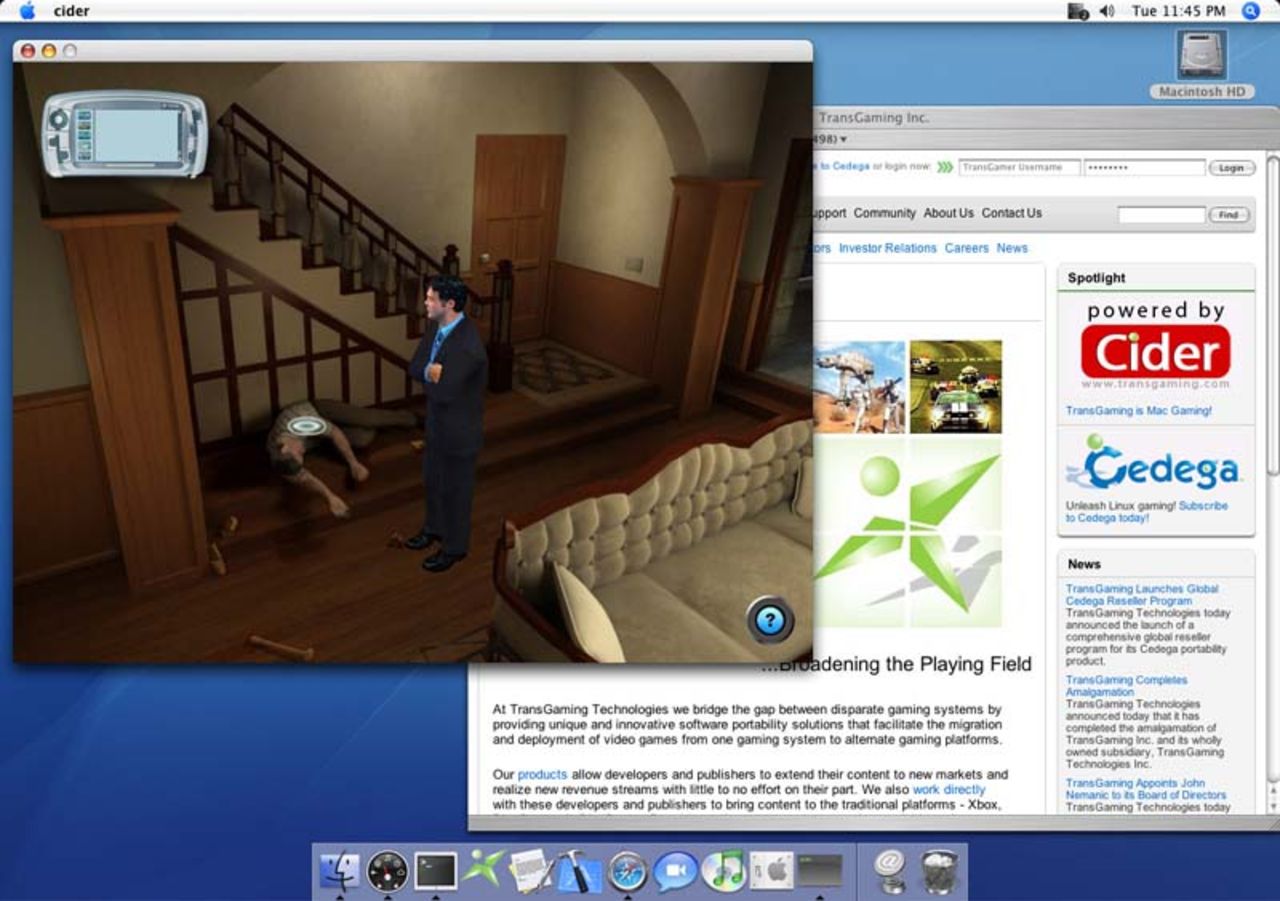This screenshot has width=1280, height=901.
Task: Open Finder from the dock
Action: coord(339,870)
